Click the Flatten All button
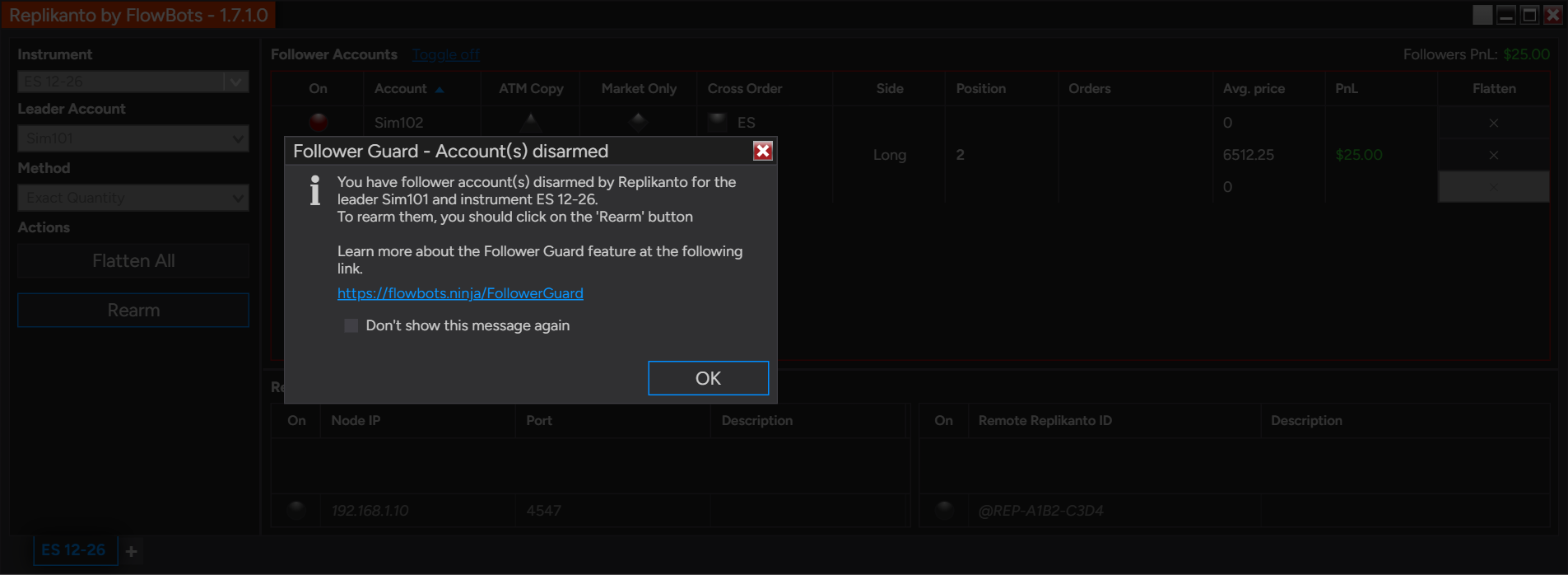1568x575 pixels. coord(133,261)
